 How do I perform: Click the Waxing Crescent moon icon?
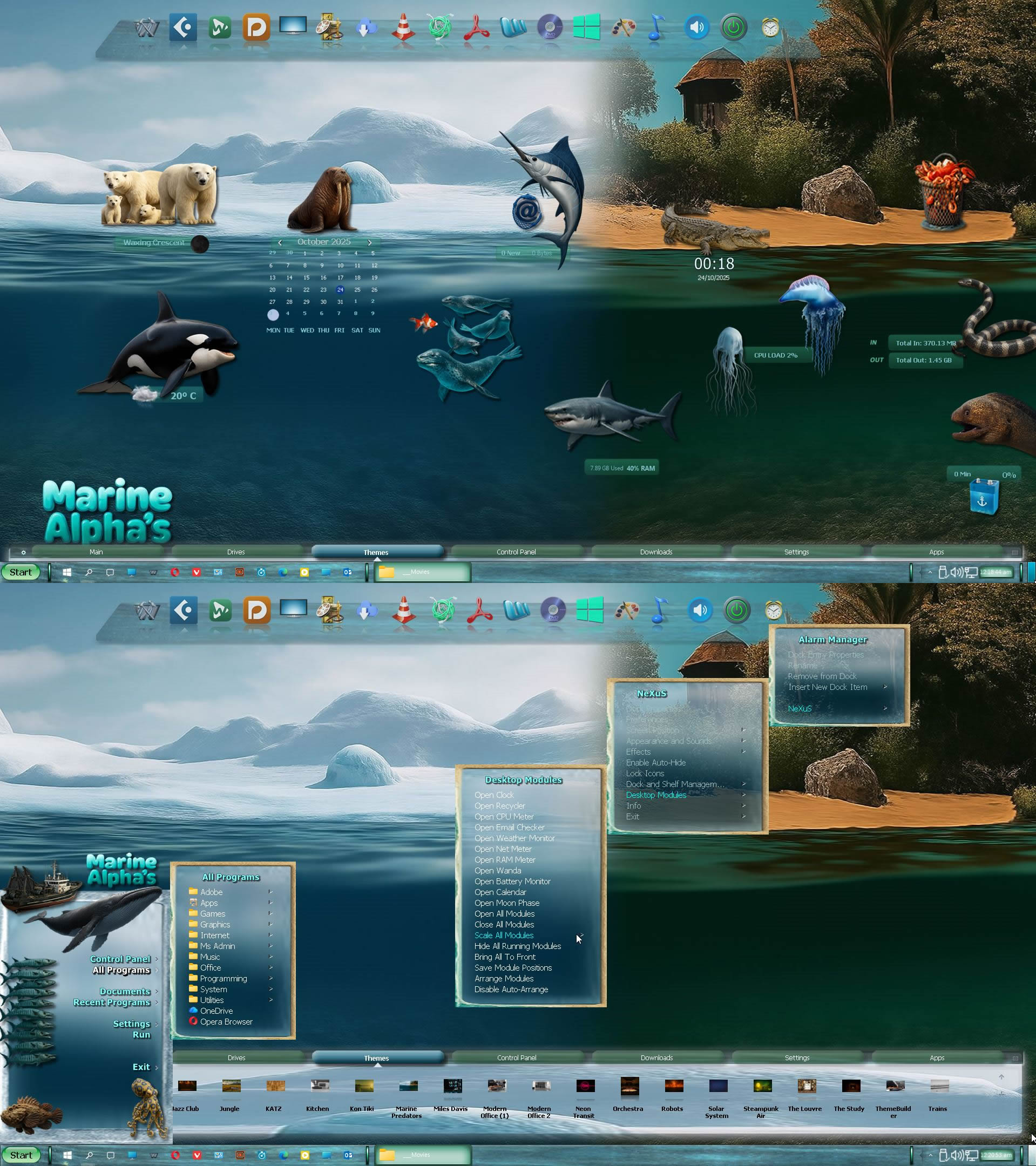(200, 243)
